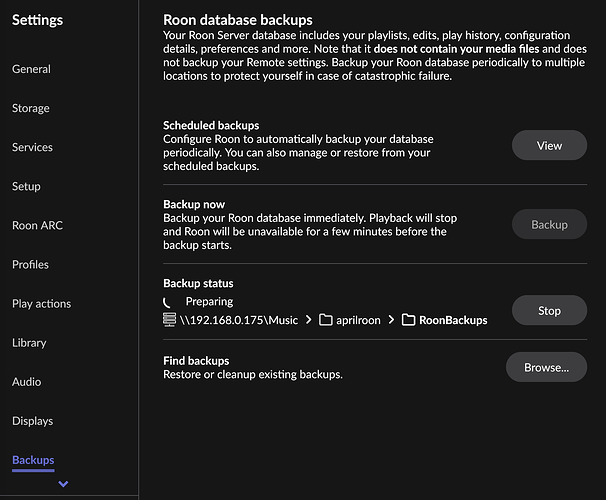Click the Preparing spinner icon
606x500 pixels.
pos(167,302)
